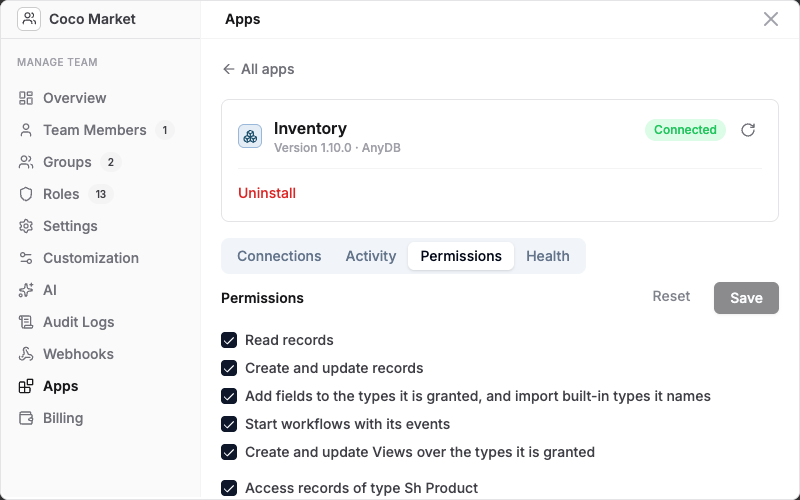This screenshot has width=800, height=500.
Task: Switch to the Connections tab
Action: (x=279, y=256)
